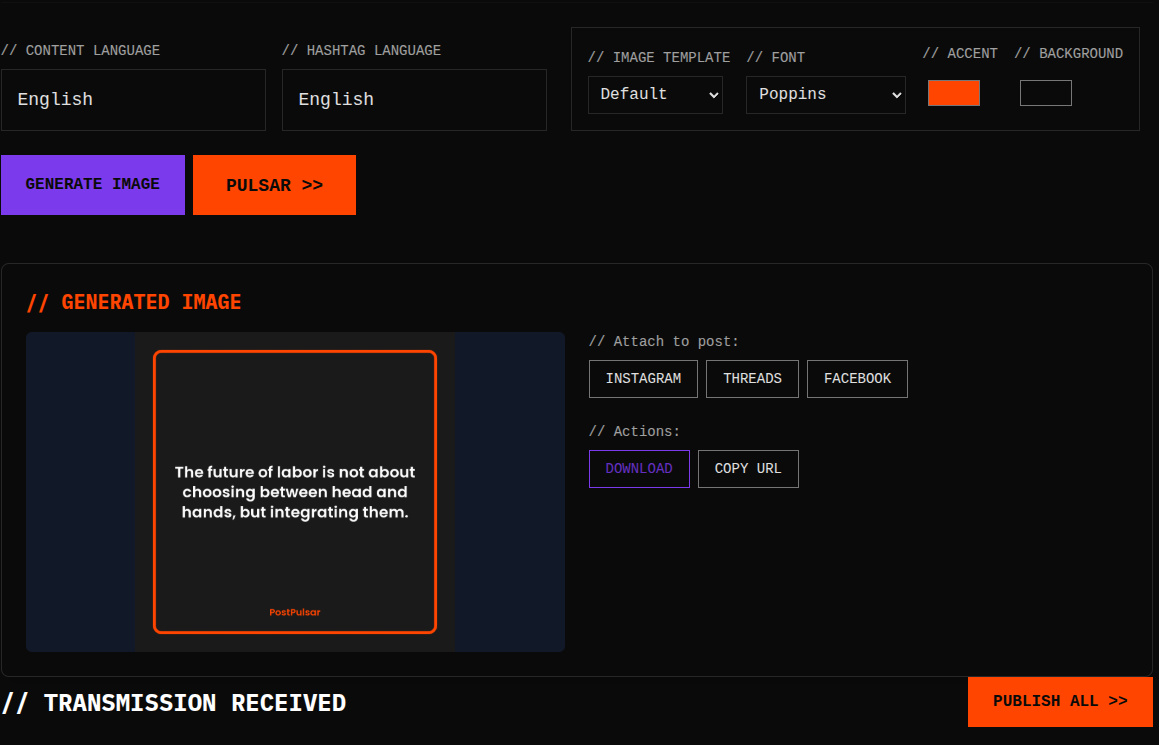
Task: Open the Background color swatch
Action: 1045,93
